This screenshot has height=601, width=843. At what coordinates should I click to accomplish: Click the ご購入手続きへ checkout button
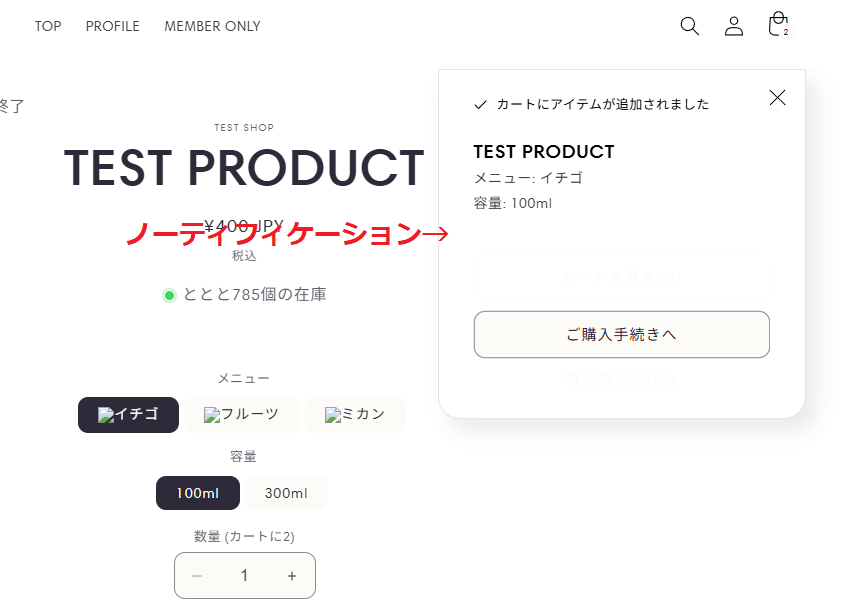(x=621, y=334)
